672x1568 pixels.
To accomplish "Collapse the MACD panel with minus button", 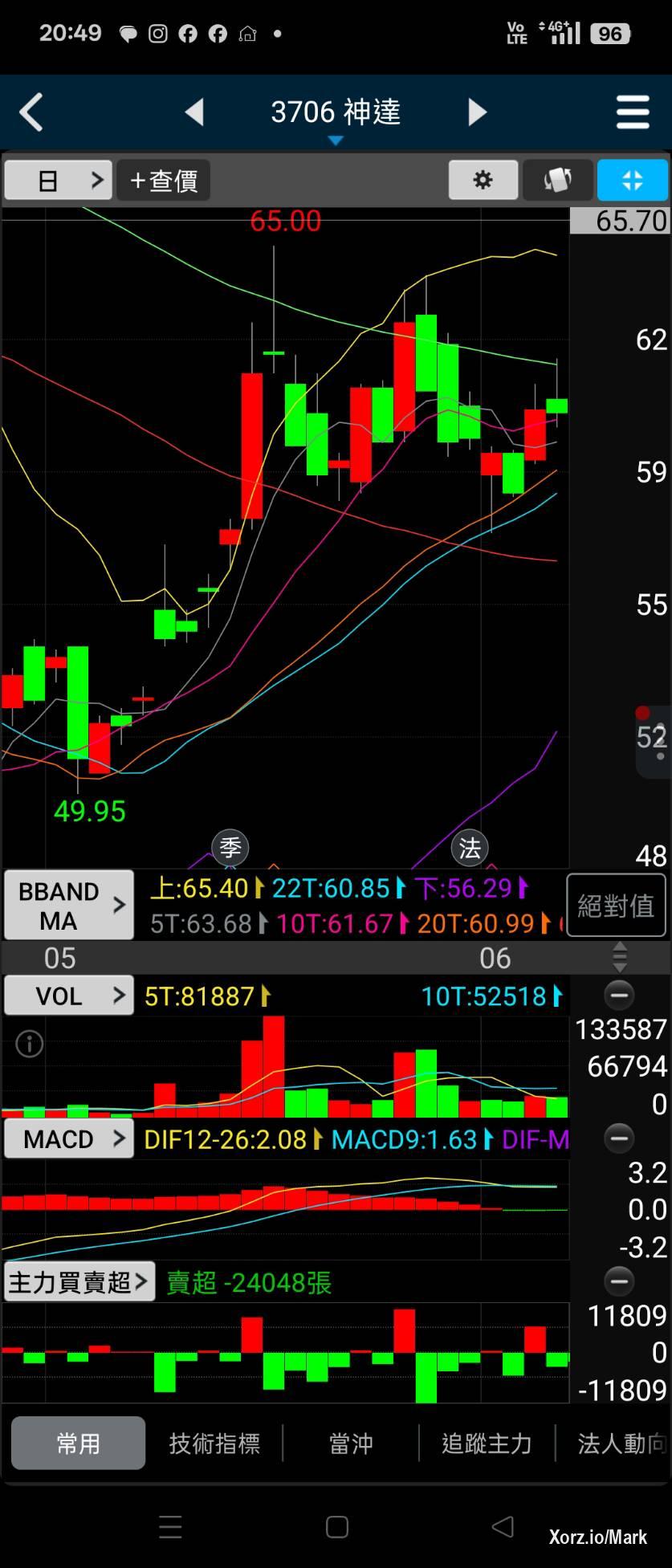I will pos(619,1138).
